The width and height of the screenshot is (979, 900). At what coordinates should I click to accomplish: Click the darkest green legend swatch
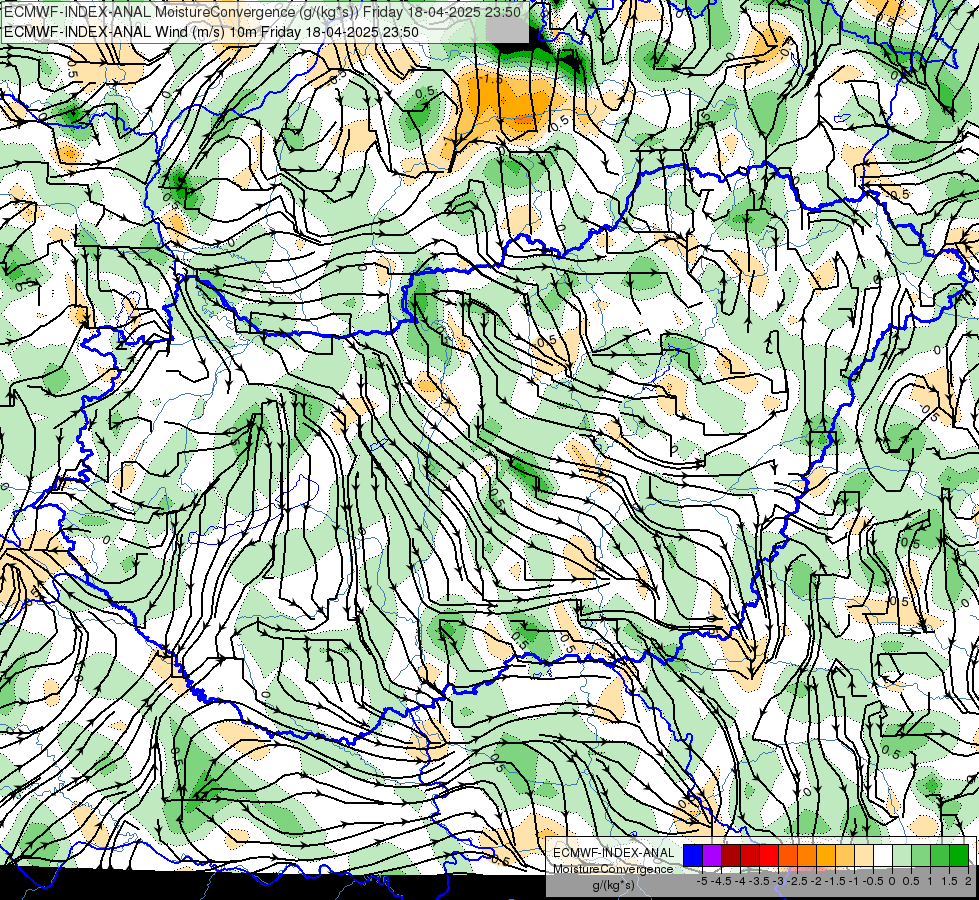coord(959,855)
